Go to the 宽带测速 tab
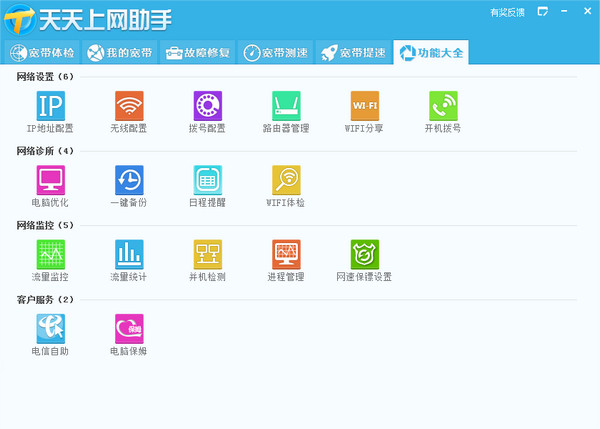 point(275,52)
